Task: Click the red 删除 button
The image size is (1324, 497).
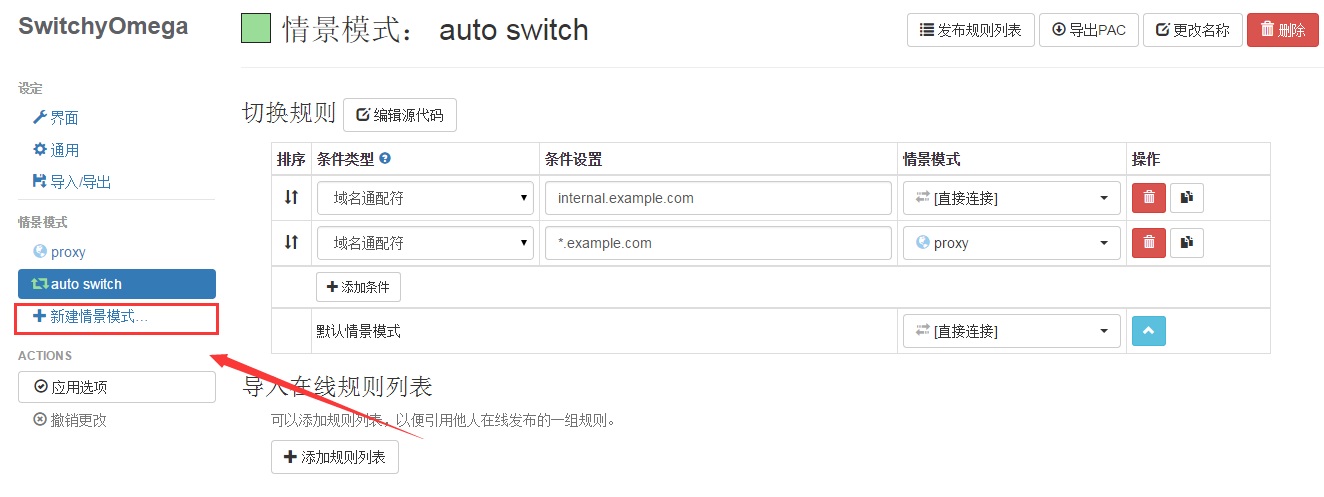Action: coord(1283,30)
